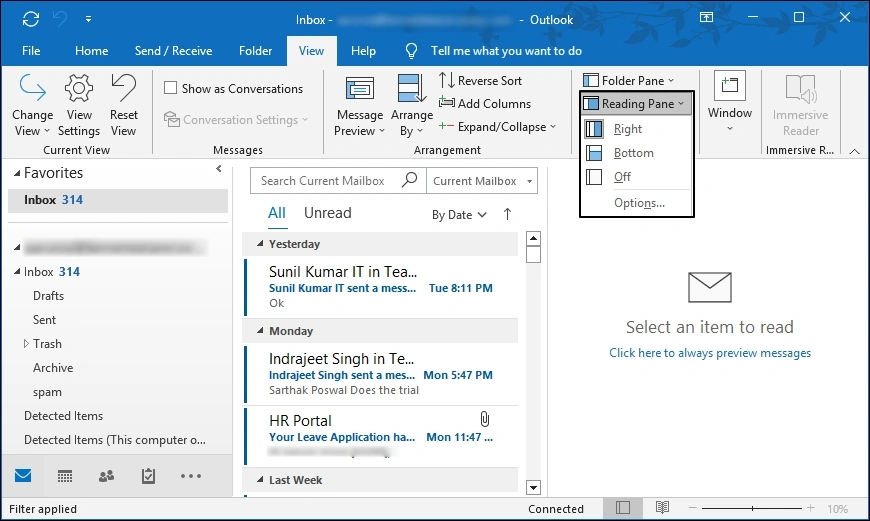The width and height of the screenshot is (870, 521).
Task: Click the scroll up arrow in message list
Action: (533, 239)
